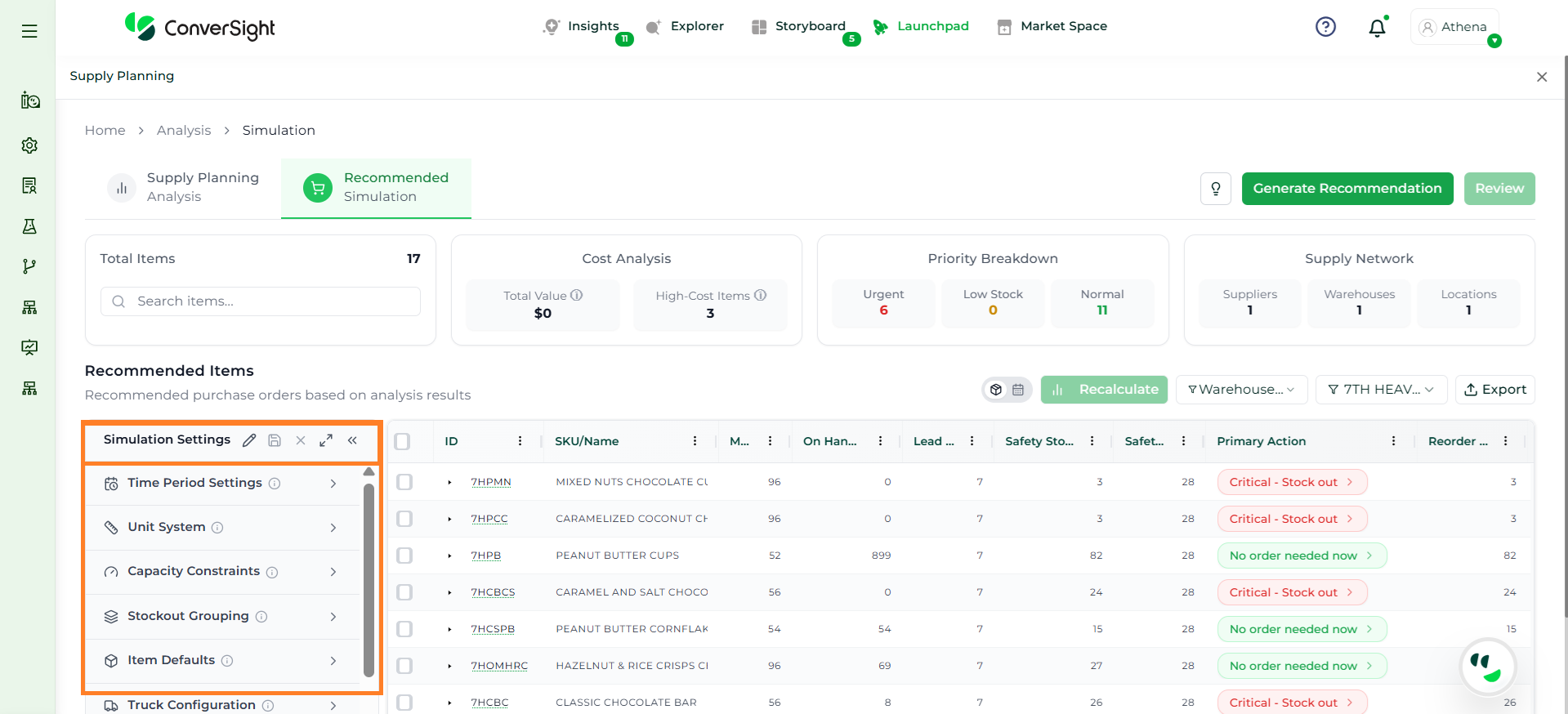This screenshot has height=714, width=1568.
Task: Open the notifications bell
Action: (x=1377, y=28)
